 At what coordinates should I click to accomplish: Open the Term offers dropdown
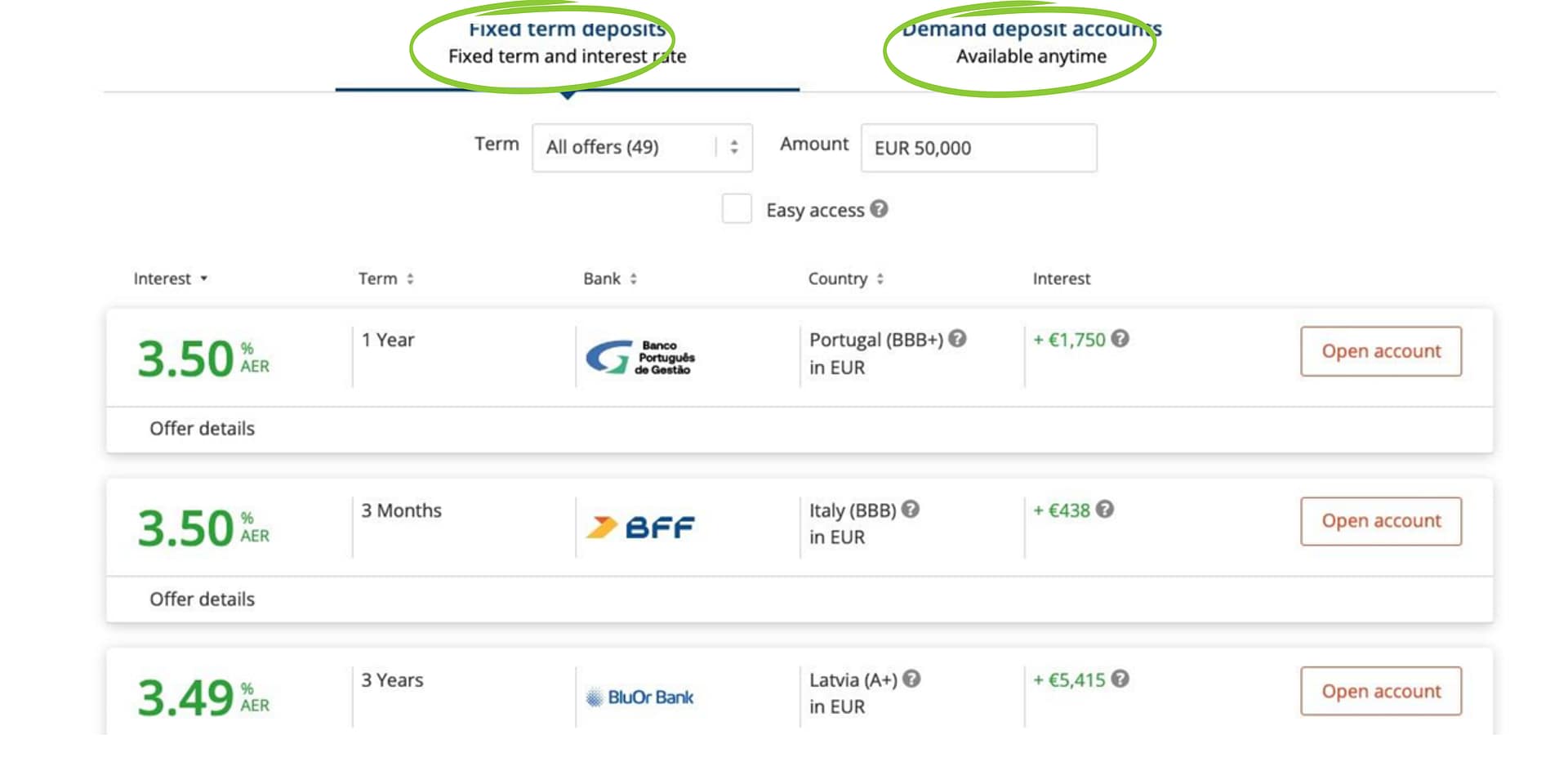643,147
